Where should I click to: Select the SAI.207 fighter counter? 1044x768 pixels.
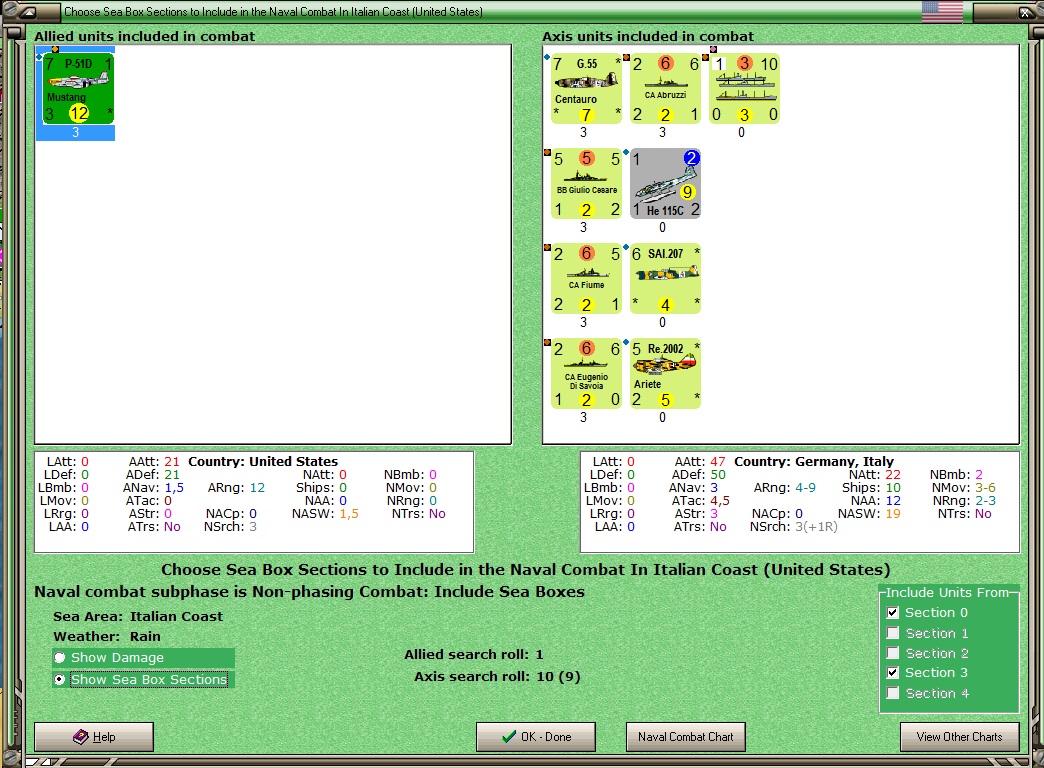point(665,278)
